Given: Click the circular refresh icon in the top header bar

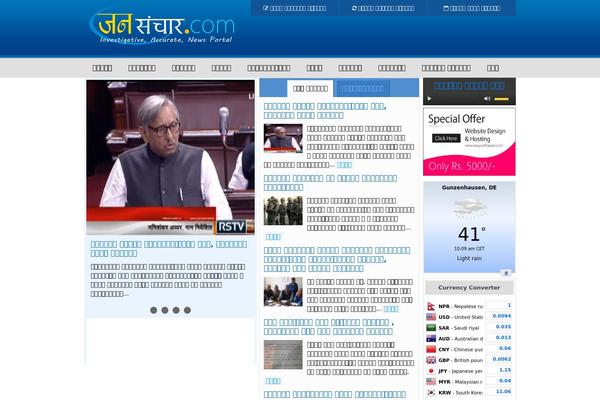Looking at the screenshot, I should (354, 8).
